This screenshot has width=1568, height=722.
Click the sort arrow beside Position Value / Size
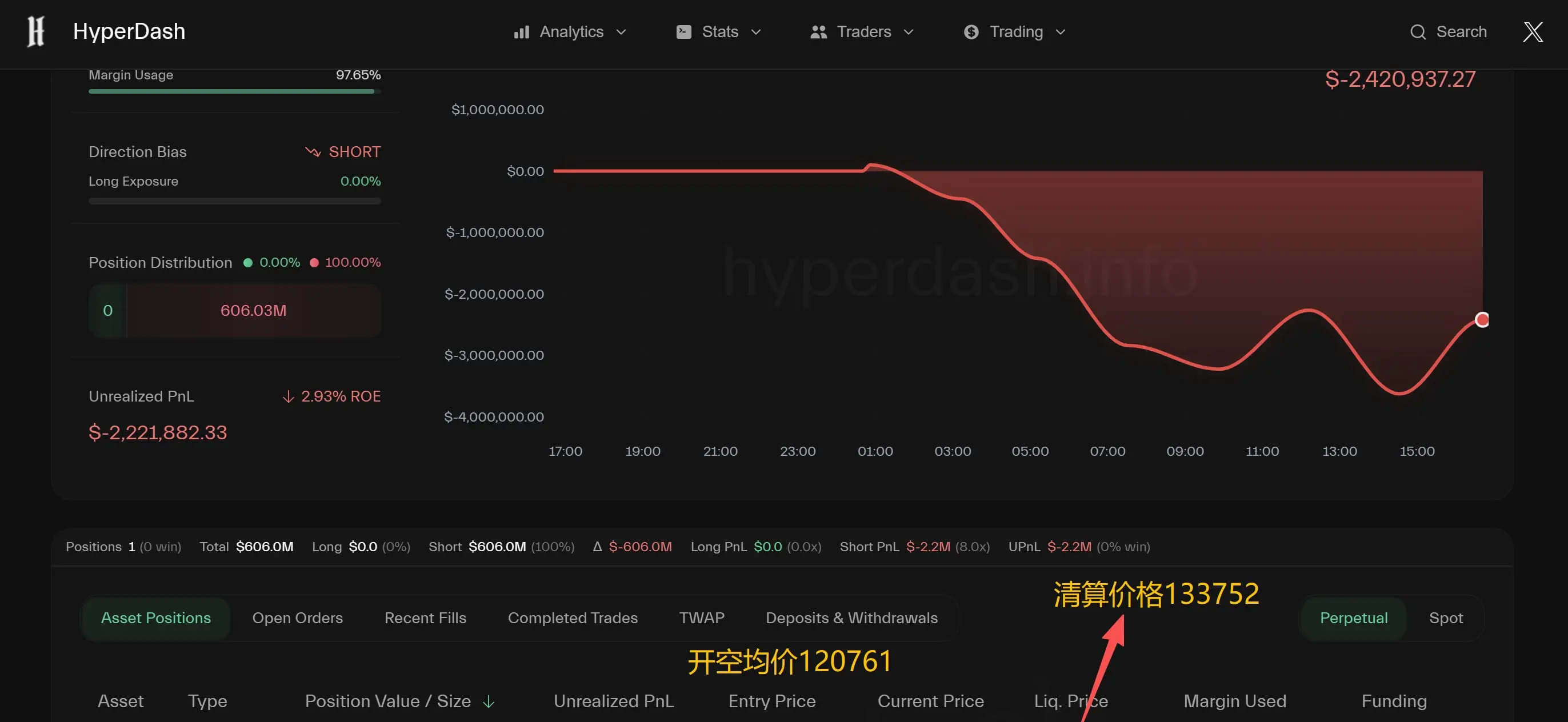pos(488,701)
